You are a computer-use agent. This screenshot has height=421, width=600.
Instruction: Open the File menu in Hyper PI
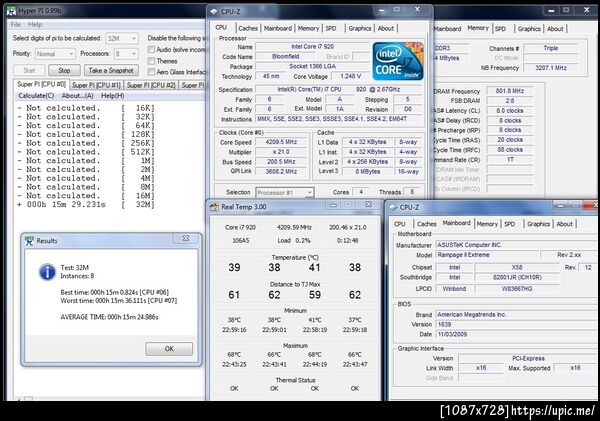[x=16, y=24]
